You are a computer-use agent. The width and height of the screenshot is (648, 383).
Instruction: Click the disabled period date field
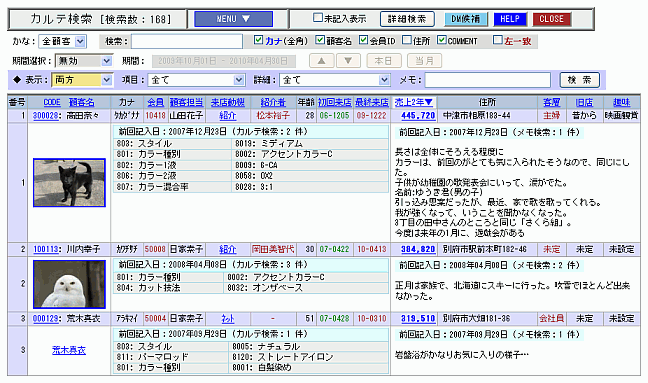coord(224,61)
